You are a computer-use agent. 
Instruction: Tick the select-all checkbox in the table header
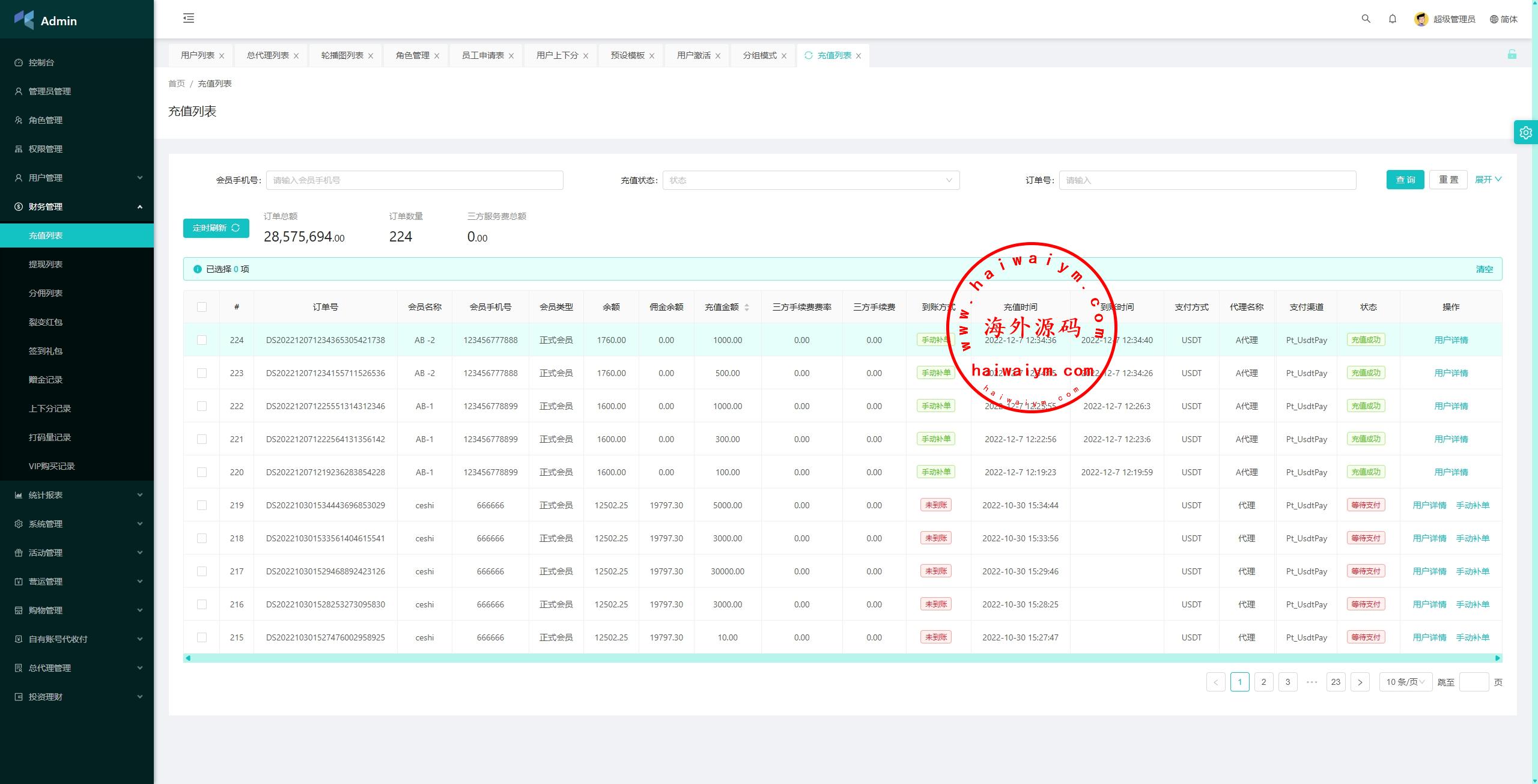(202, 307)
